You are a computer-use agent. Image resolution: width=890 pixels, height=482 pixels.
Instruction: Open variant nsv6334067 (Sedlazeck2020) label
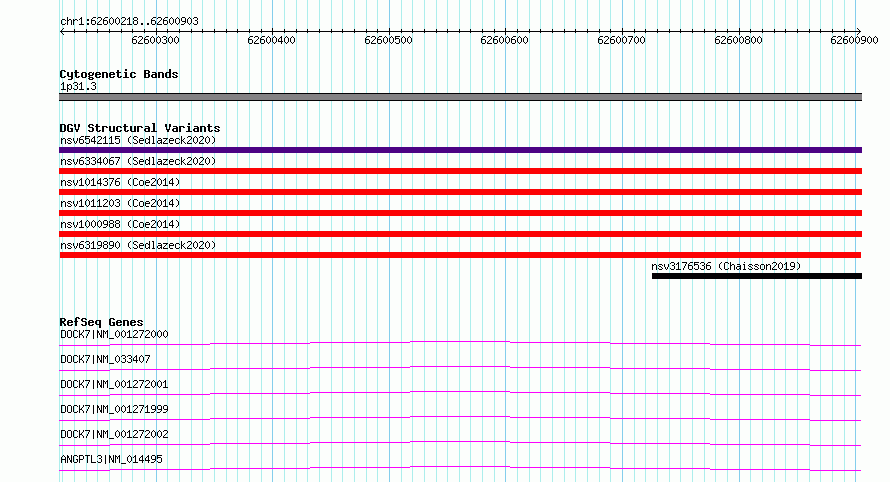click(x=138, y=161)
